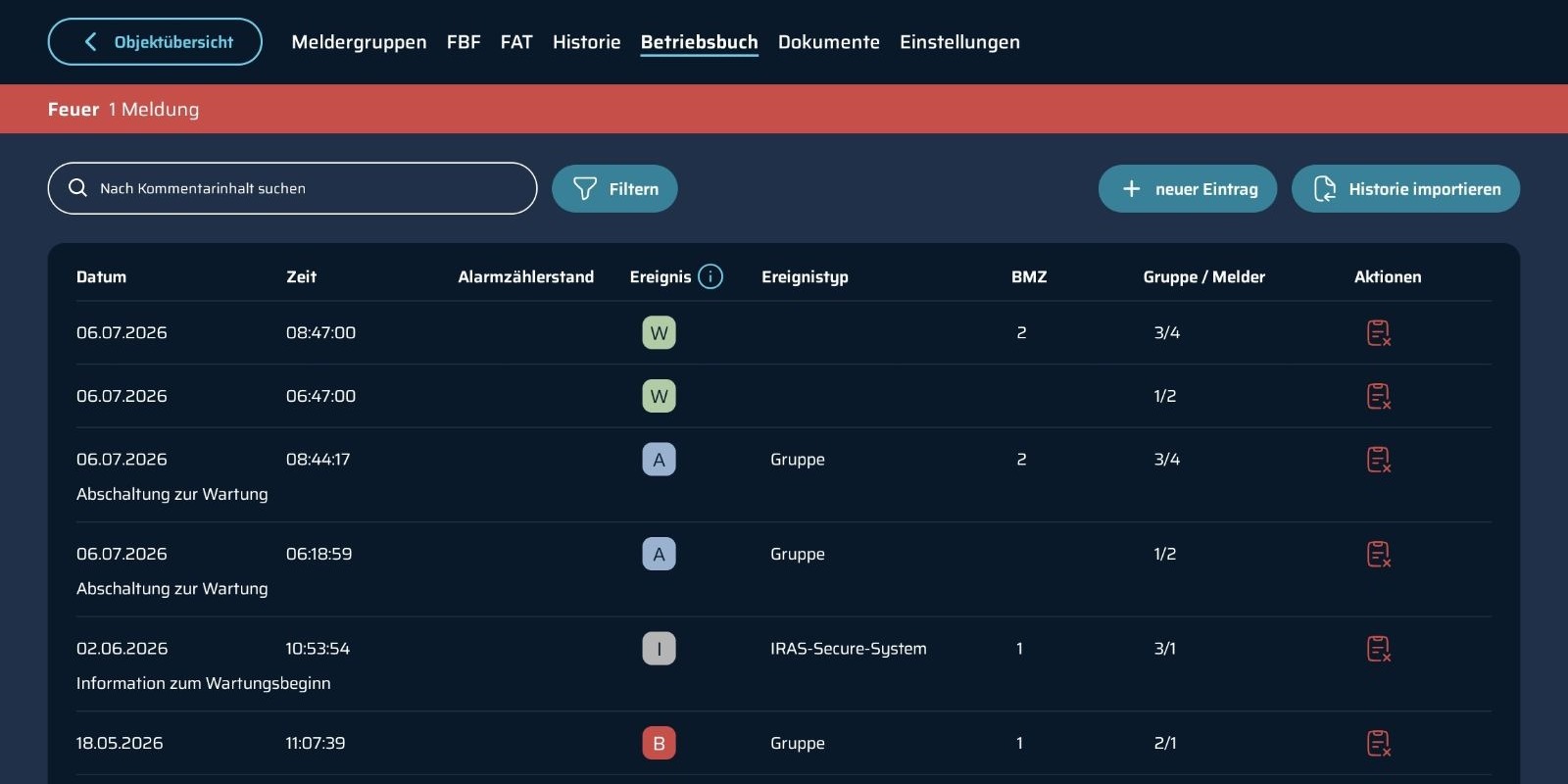Switch to the FAT tab
This screenshot has width=1568, height=784.
(x=516, y=42)
